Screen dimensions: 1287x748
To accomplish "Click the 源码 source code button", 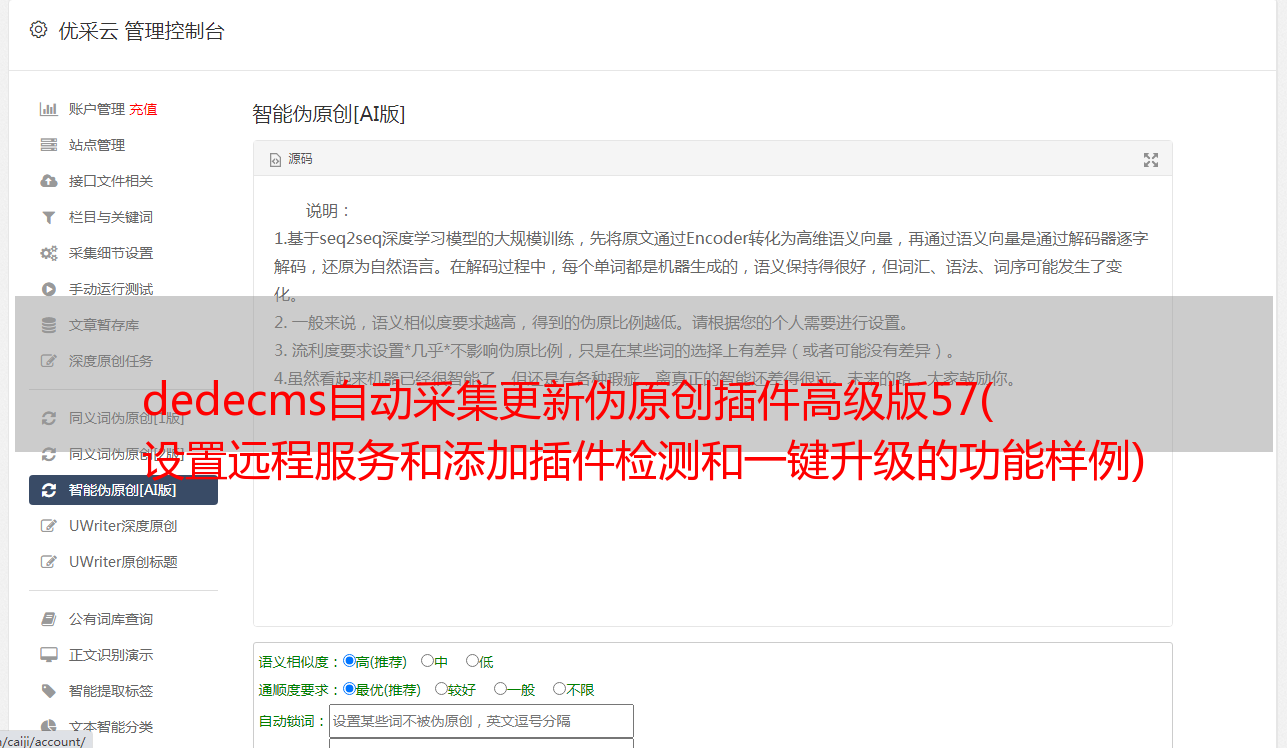I will click(x=291, y=159).
